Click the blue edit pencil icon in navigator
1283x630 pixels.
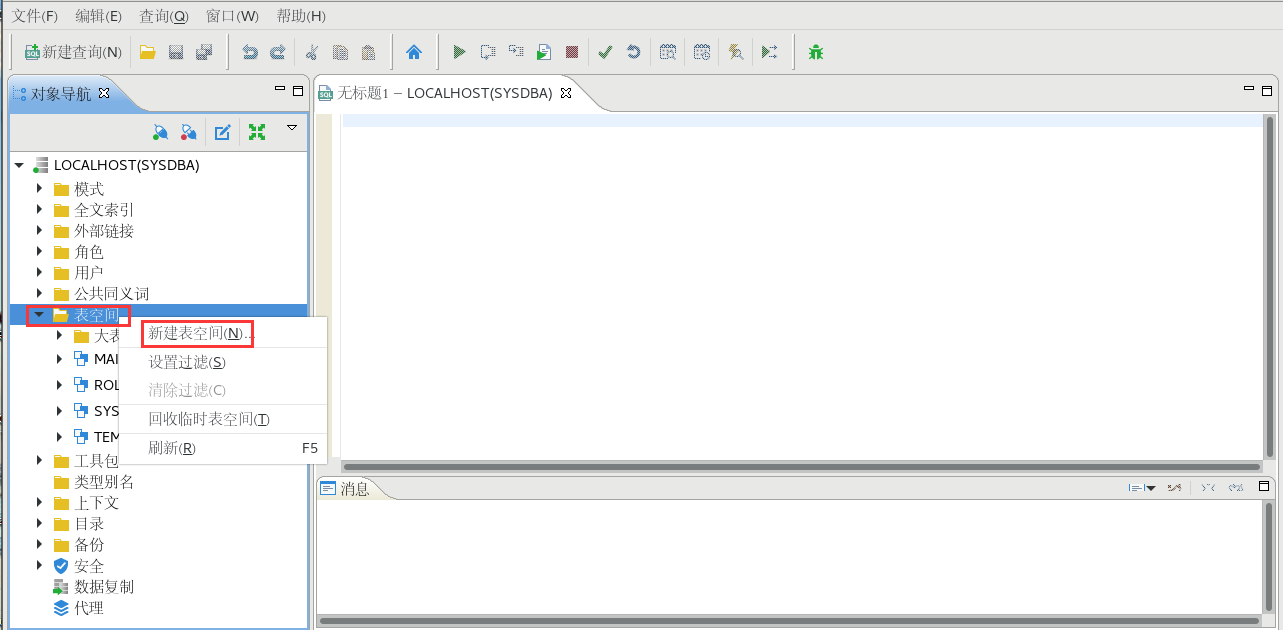coord(223,132)
